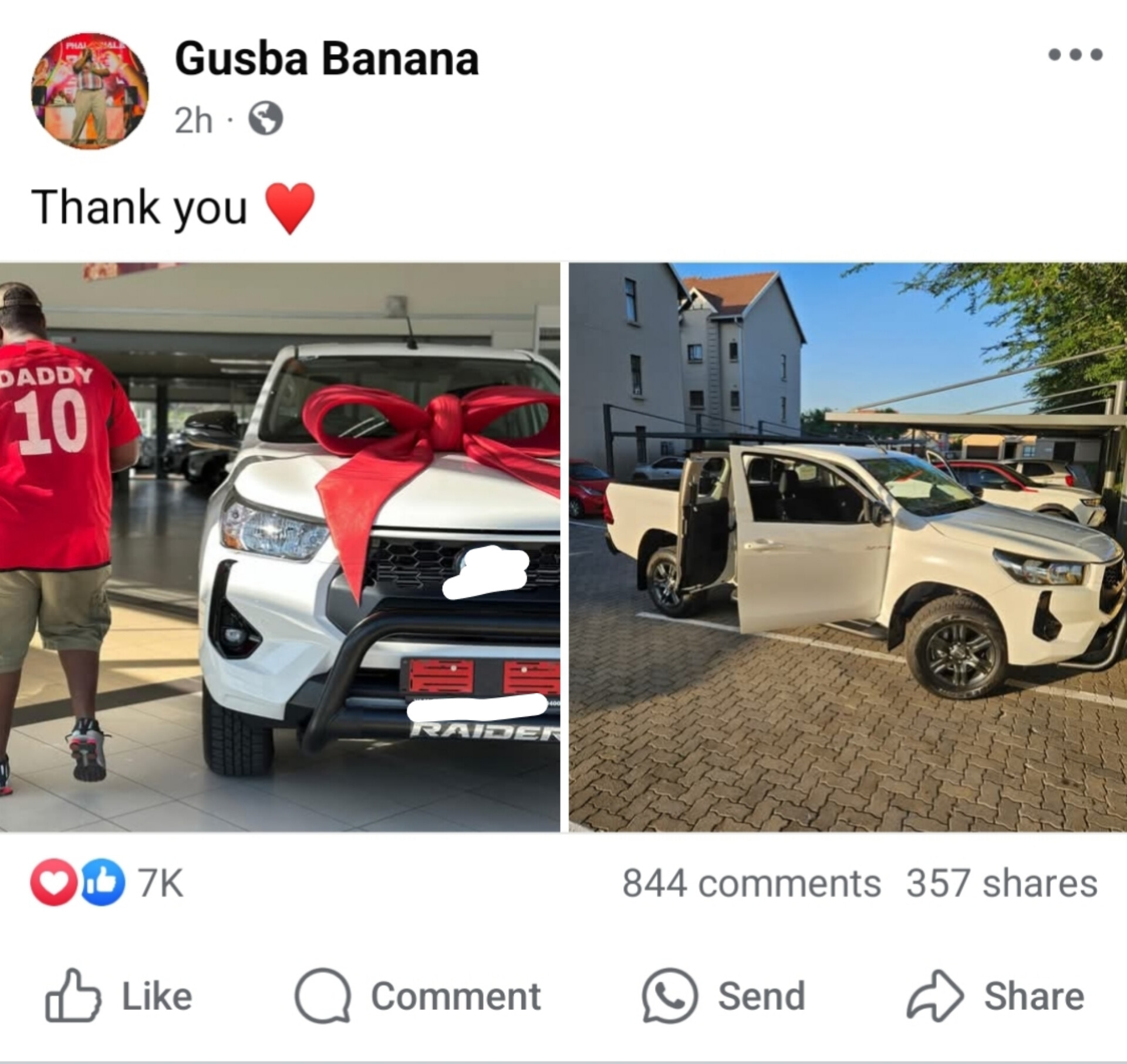Click the Comment button text
Image resolution: width=1127 pixels, height=1064 pixels.
[455, 996]
